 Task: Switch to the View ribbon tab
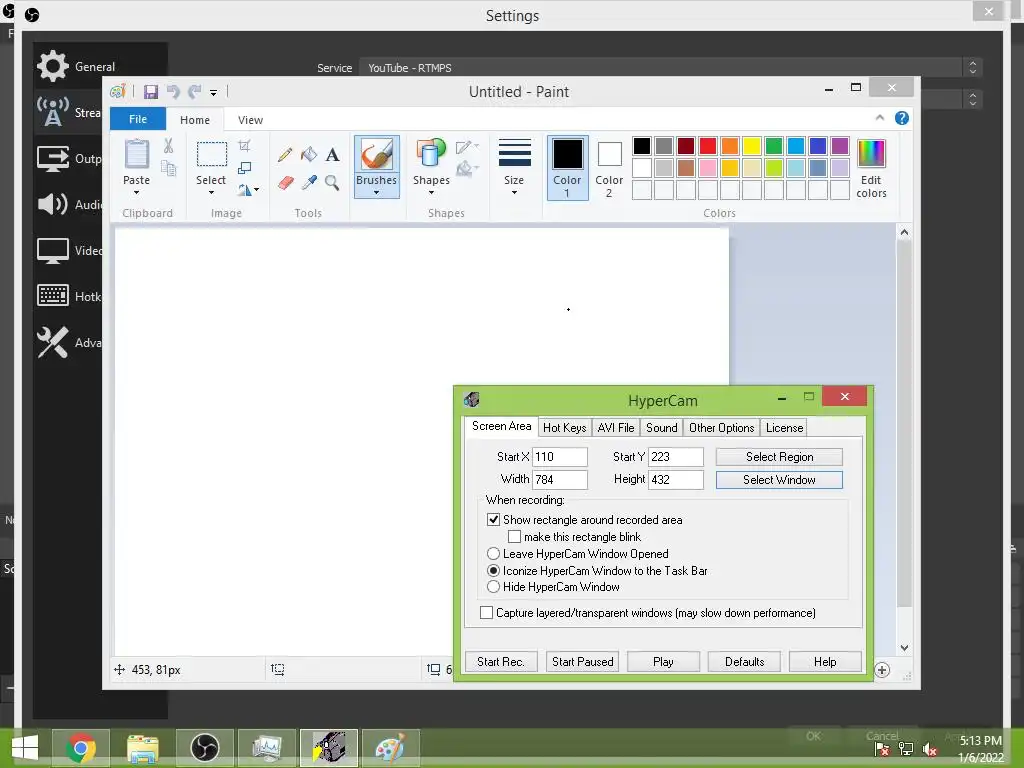point(250,120)
